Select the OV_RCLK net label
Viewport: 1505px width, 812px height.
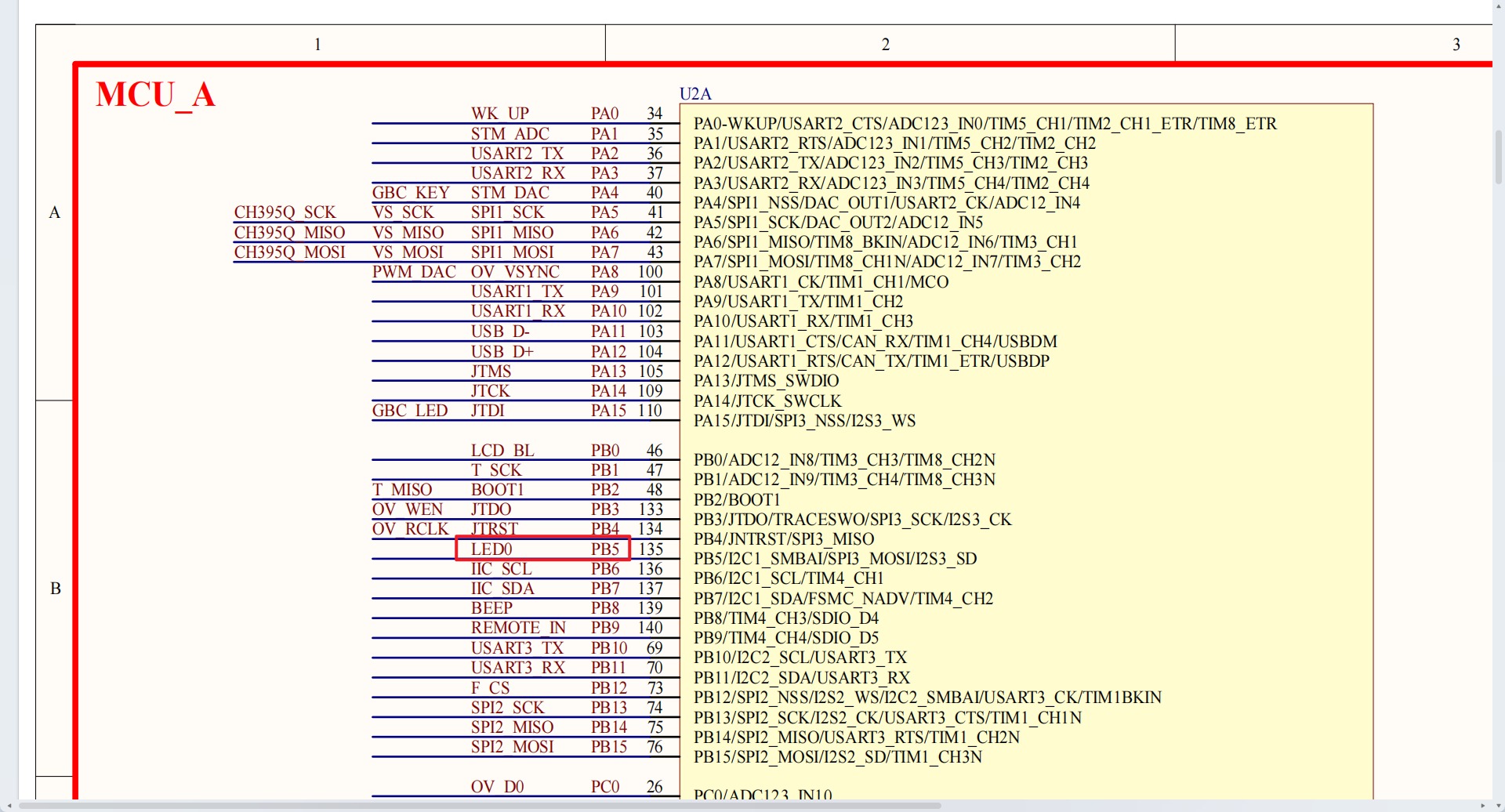coord(411,529)
